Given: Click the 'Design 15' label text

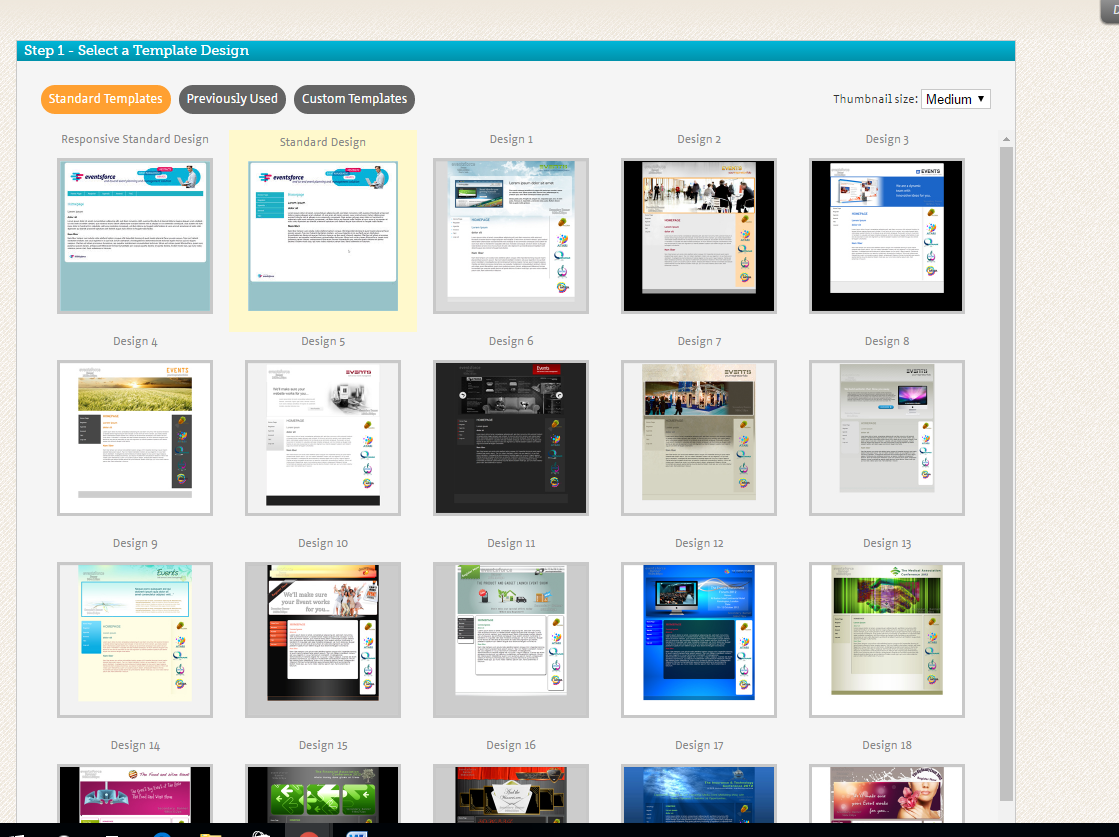Looking at the screenshot, I should tap(323, 746).
